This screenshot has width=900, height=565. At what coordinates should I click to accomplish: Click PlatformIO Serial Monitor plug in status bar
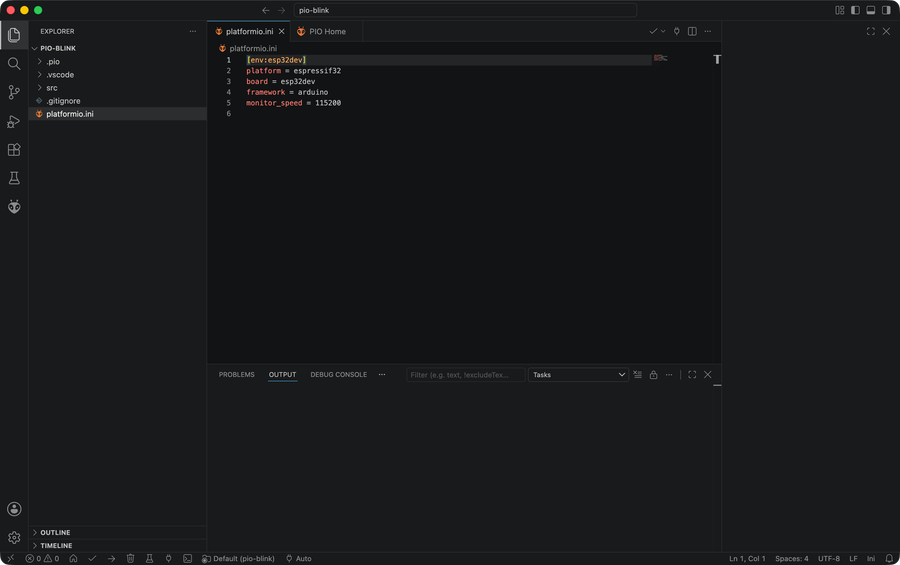168,559
